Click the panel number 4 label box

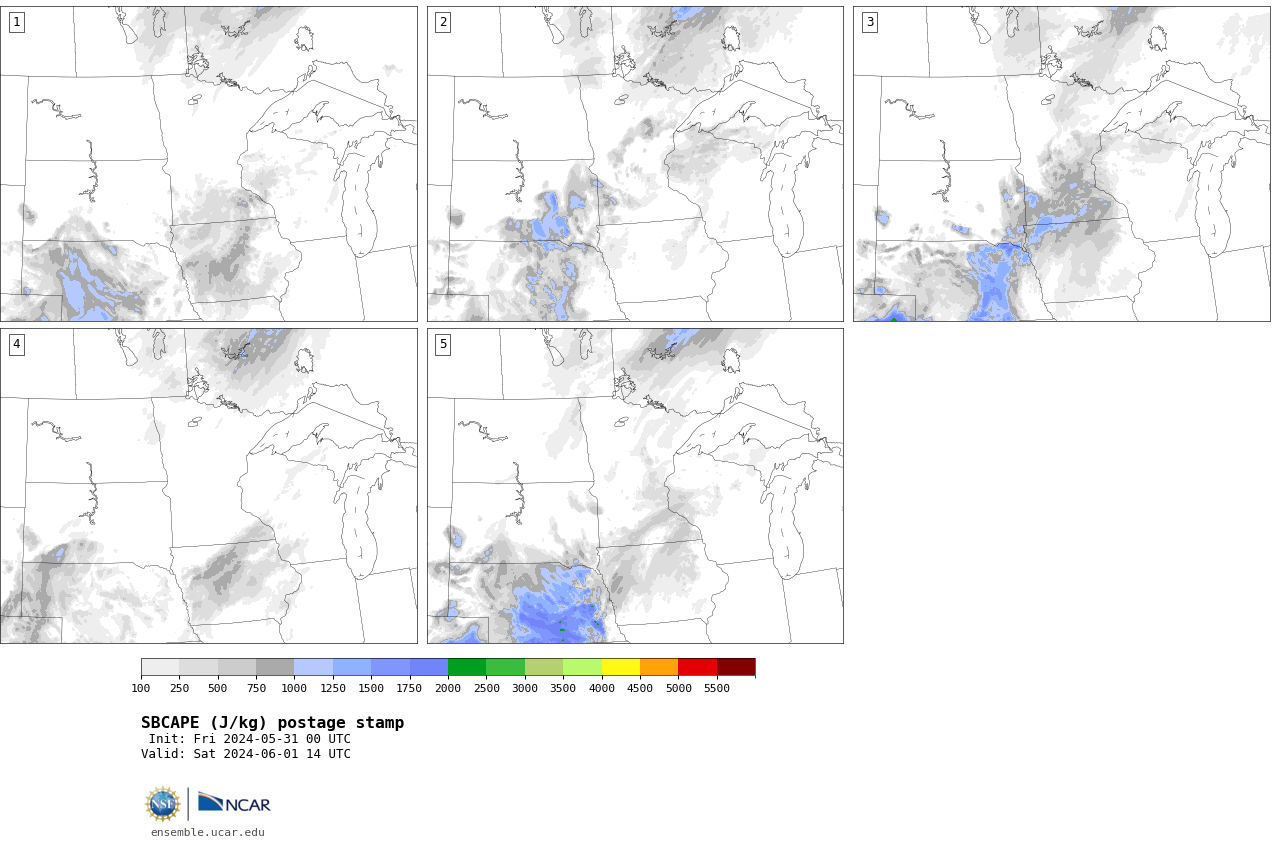16,344
